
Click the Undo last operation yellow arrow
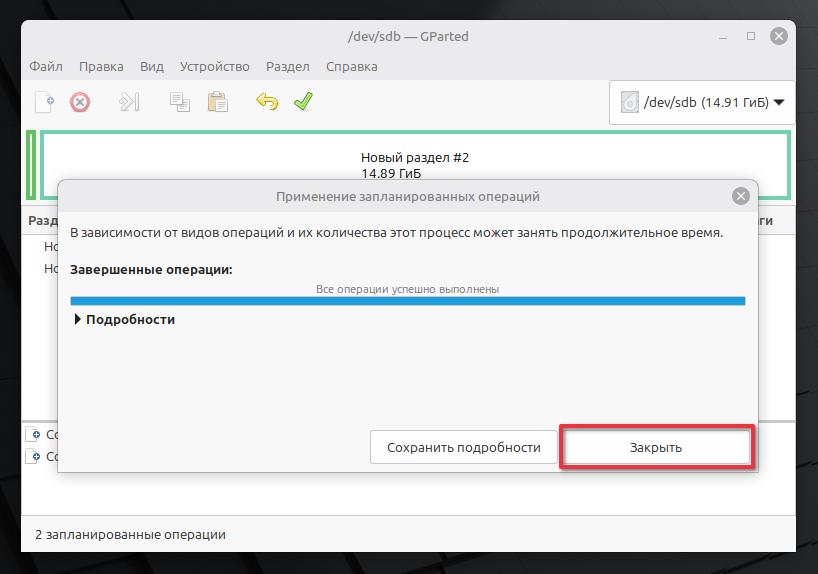[267, 102]
